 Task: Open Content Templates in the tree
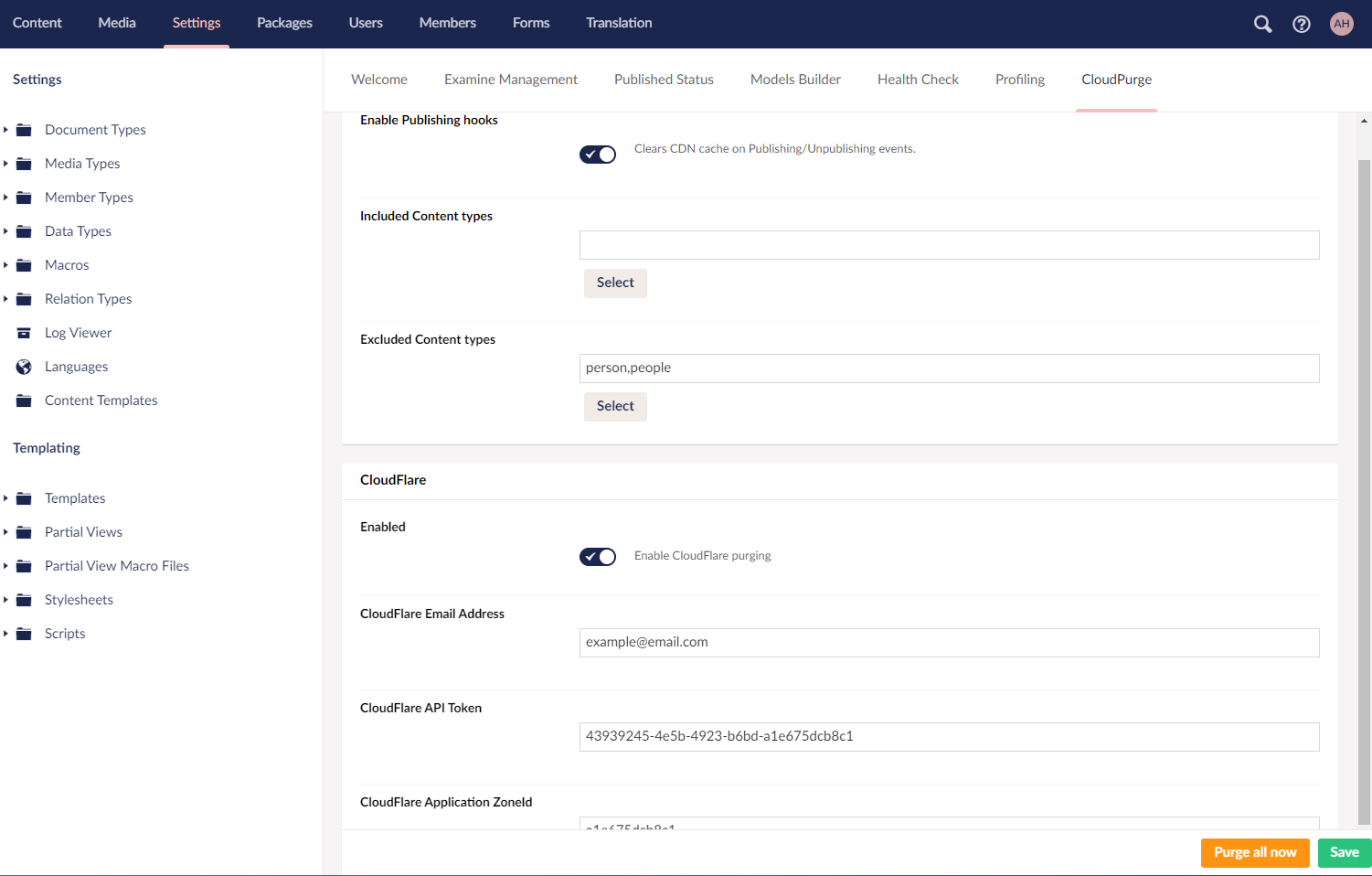click(101, 401)
